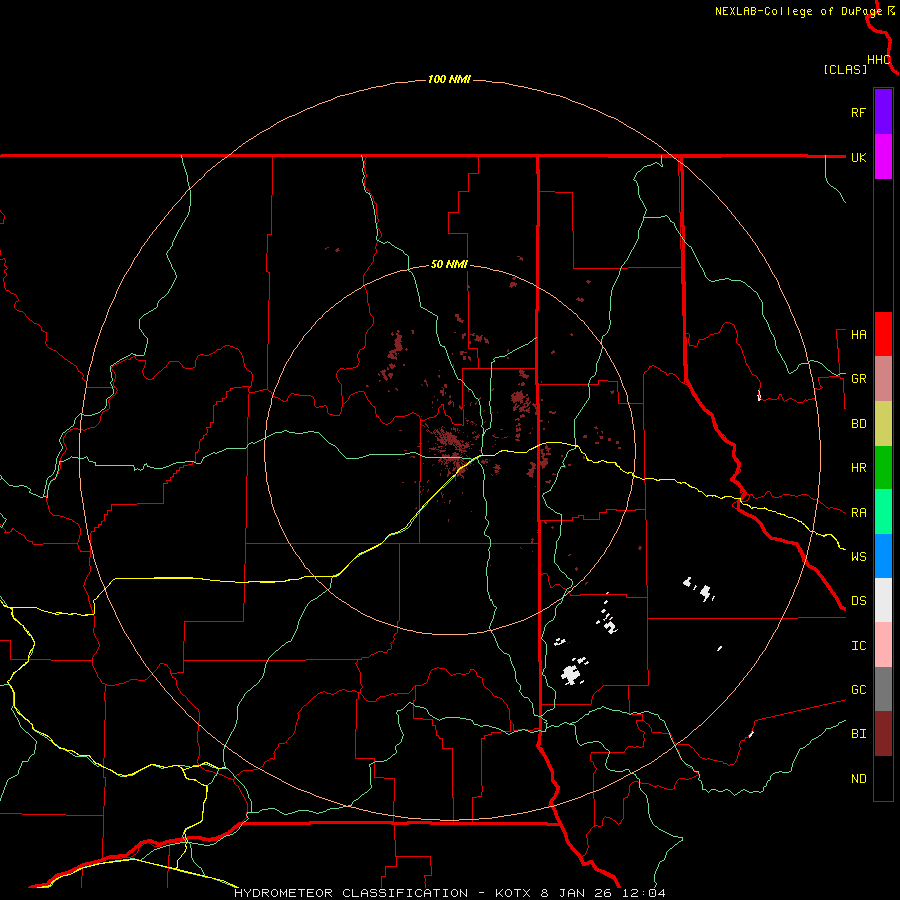Click the UK legend label
This screenshot has width=900, height=900.
(858, 157)
